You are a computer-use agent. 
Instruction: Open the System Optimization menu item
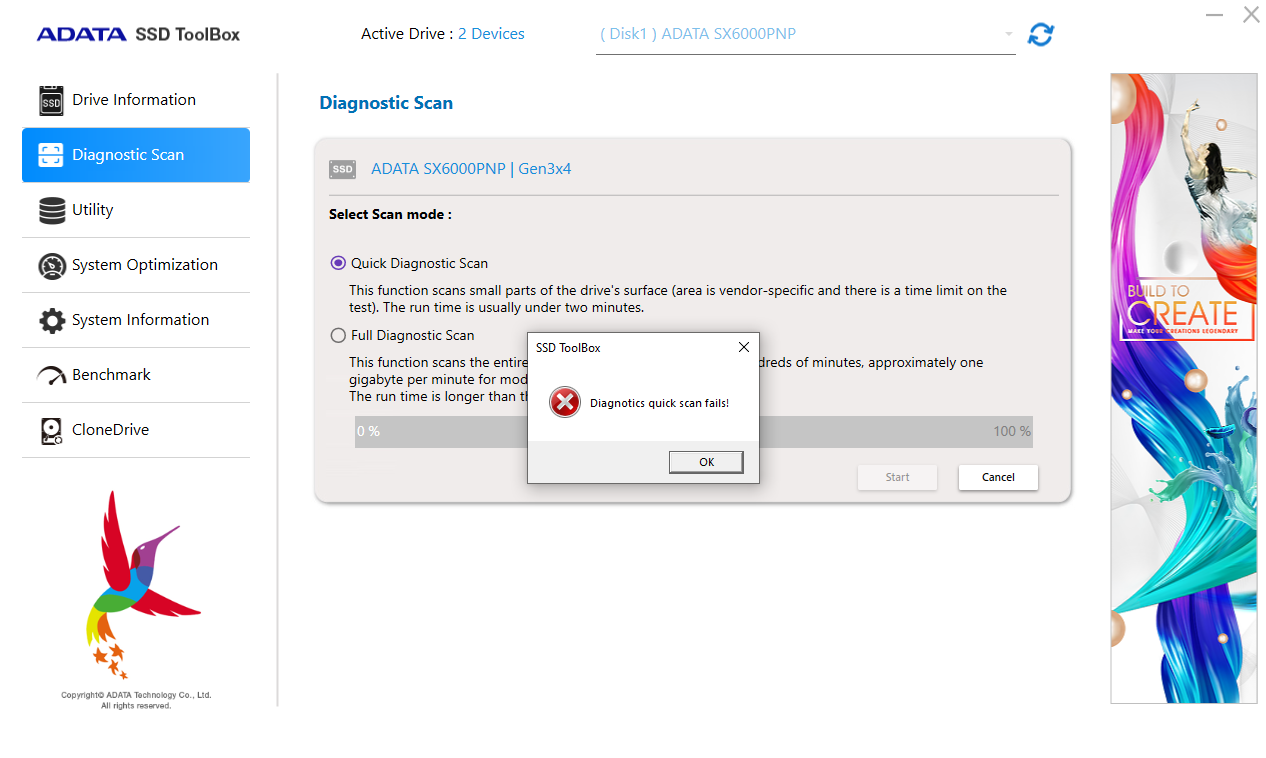click(x=145, y=265)
